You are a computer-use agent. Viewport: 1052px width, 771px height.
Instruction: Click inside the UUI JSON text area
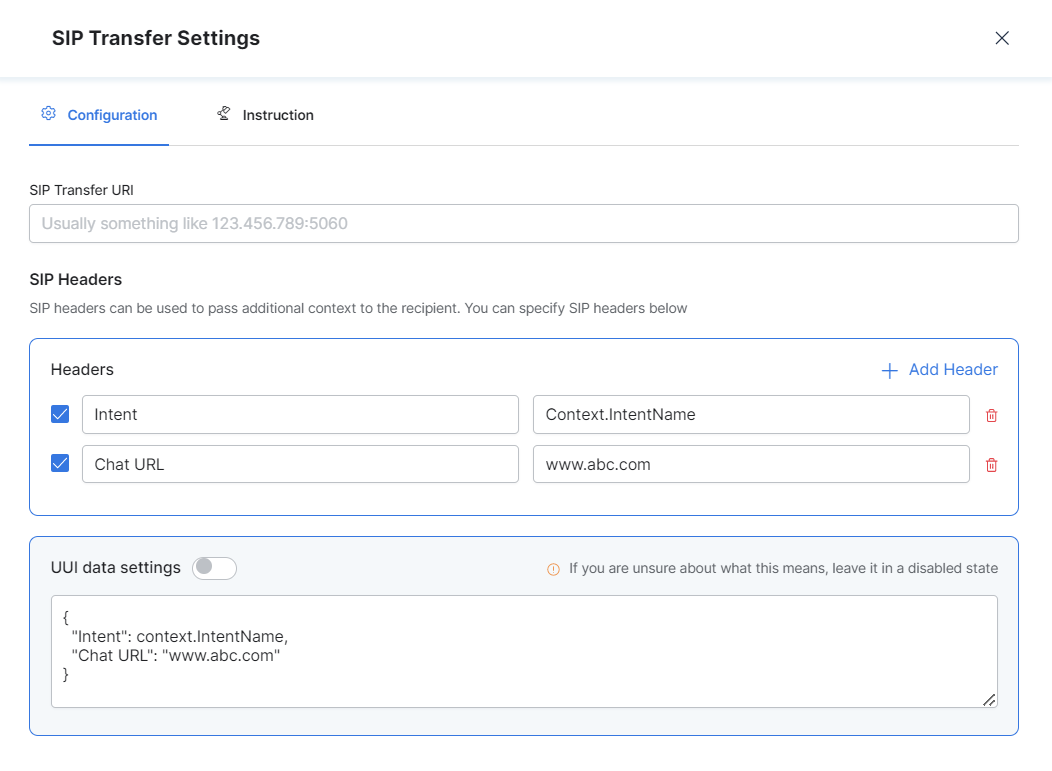pos(524,650)
